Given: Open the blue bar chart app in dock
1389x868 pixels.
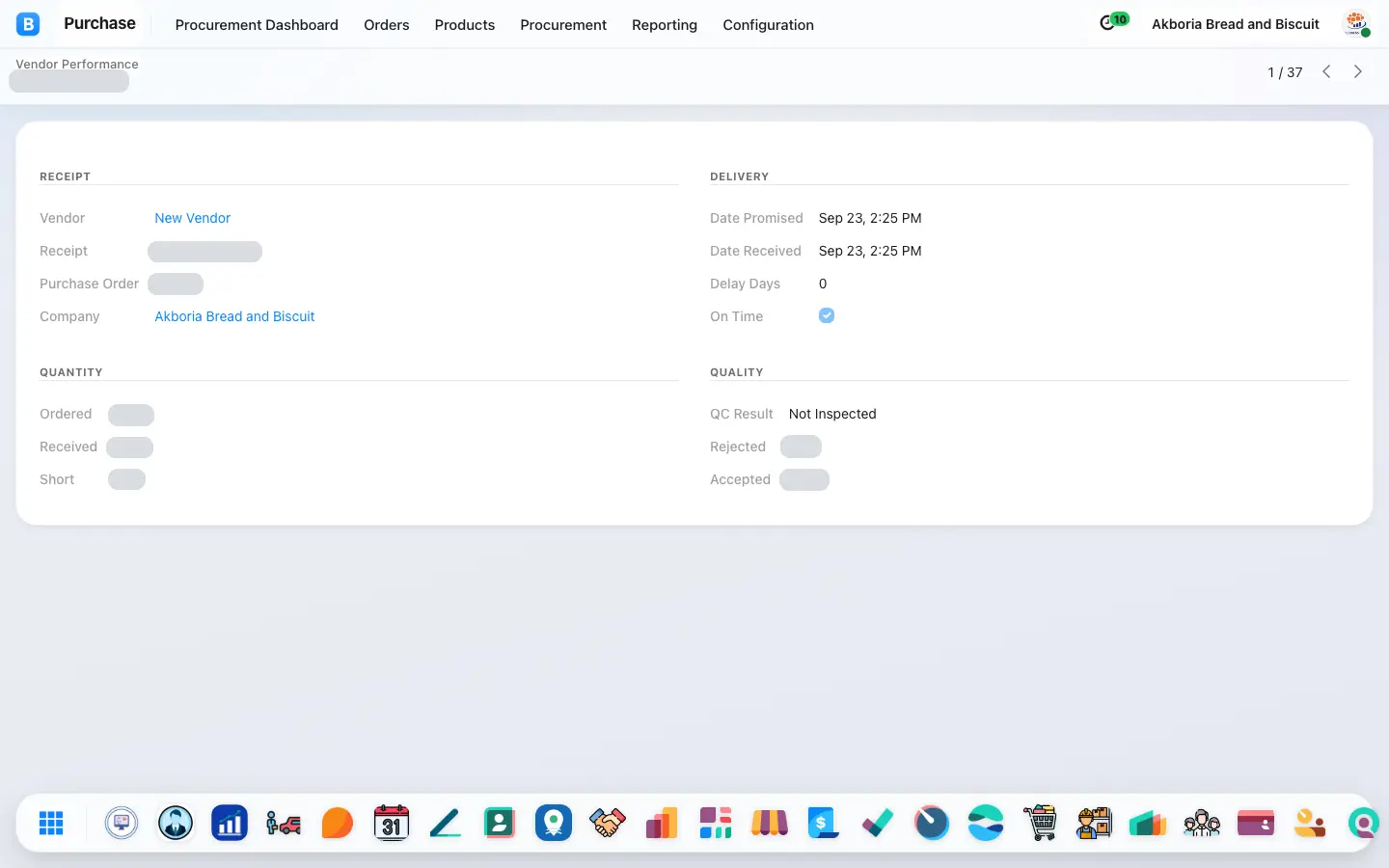Looking at the screenshot, I should pos(230,823).
